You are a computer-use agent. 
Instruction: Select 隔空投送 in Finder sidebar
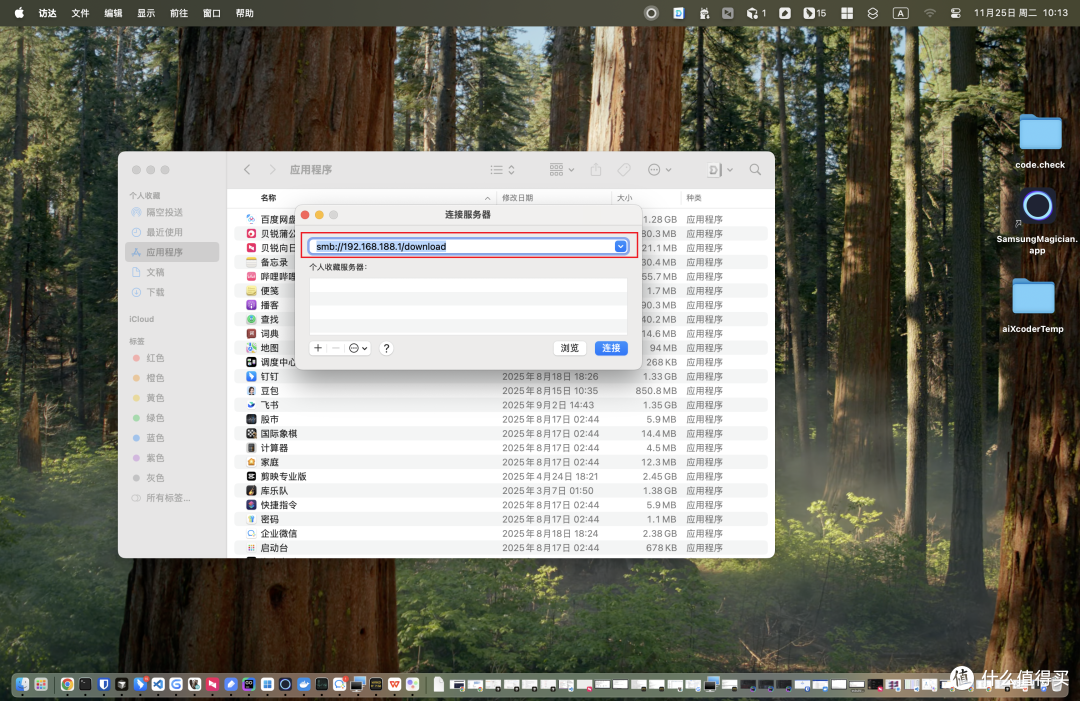tap(172, 212)
